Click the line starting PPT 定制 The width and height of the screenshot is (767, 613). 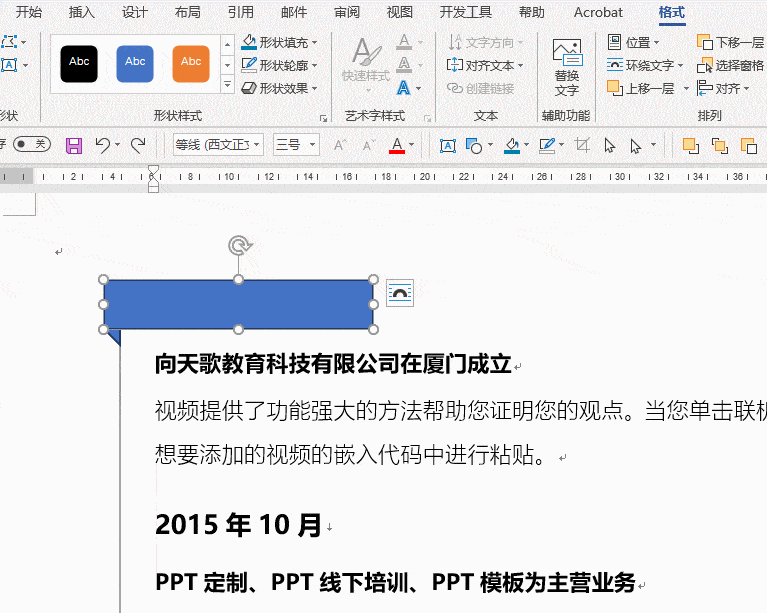[395, 583]
